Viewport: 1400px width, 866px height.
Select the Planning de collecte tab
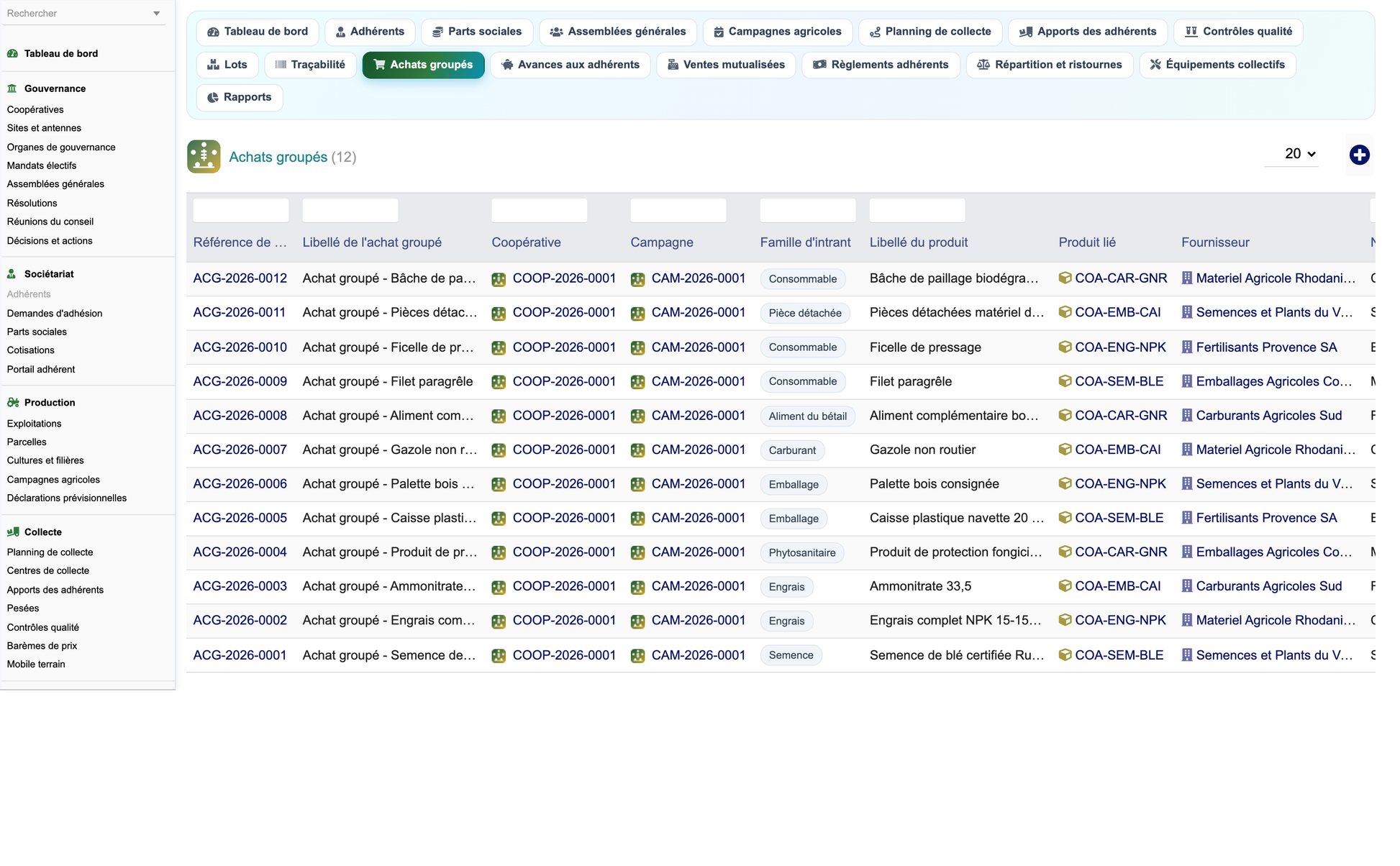click(x=930, y=32)
